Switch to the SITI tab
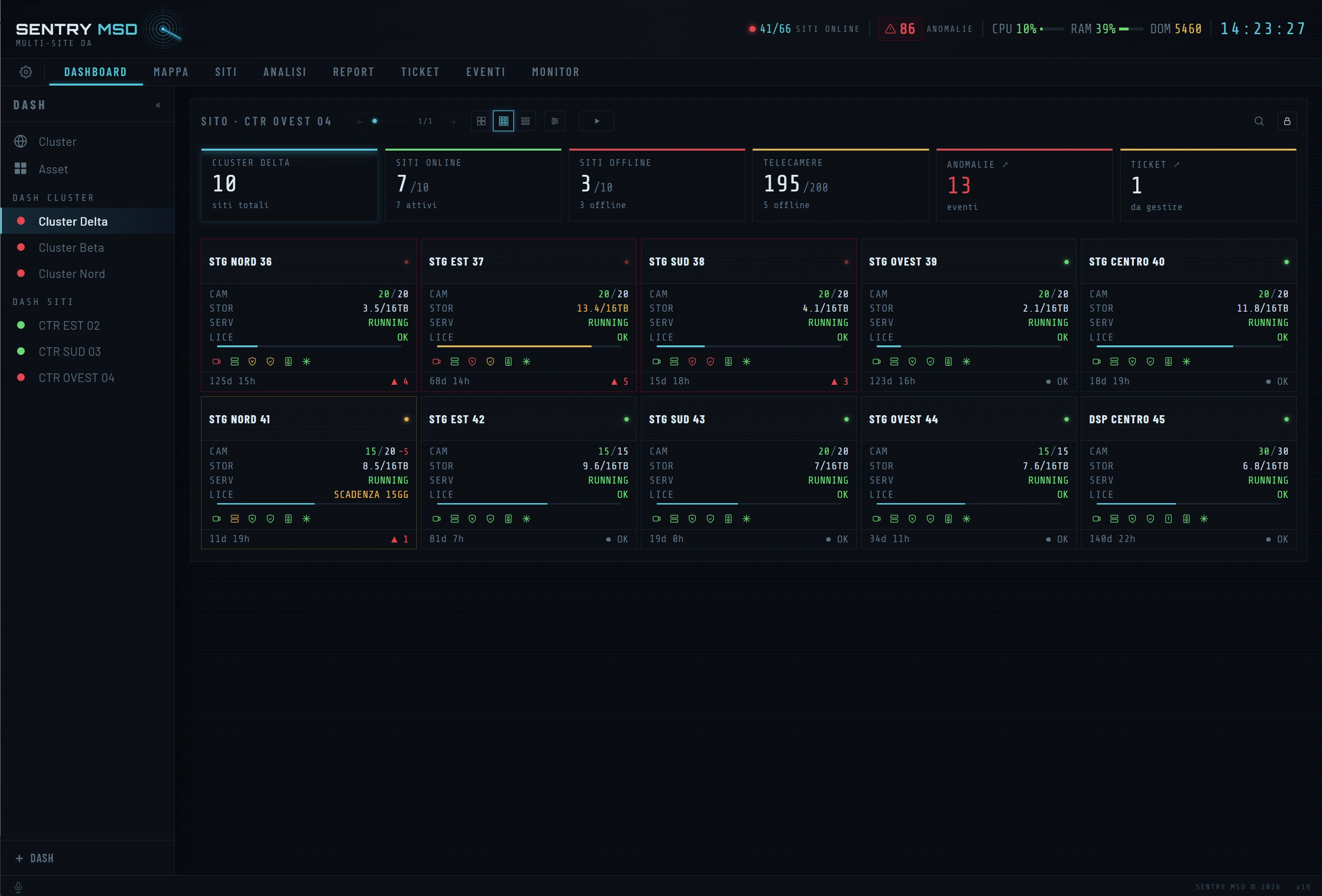The image size is (1322, 896). click(226, 72)
